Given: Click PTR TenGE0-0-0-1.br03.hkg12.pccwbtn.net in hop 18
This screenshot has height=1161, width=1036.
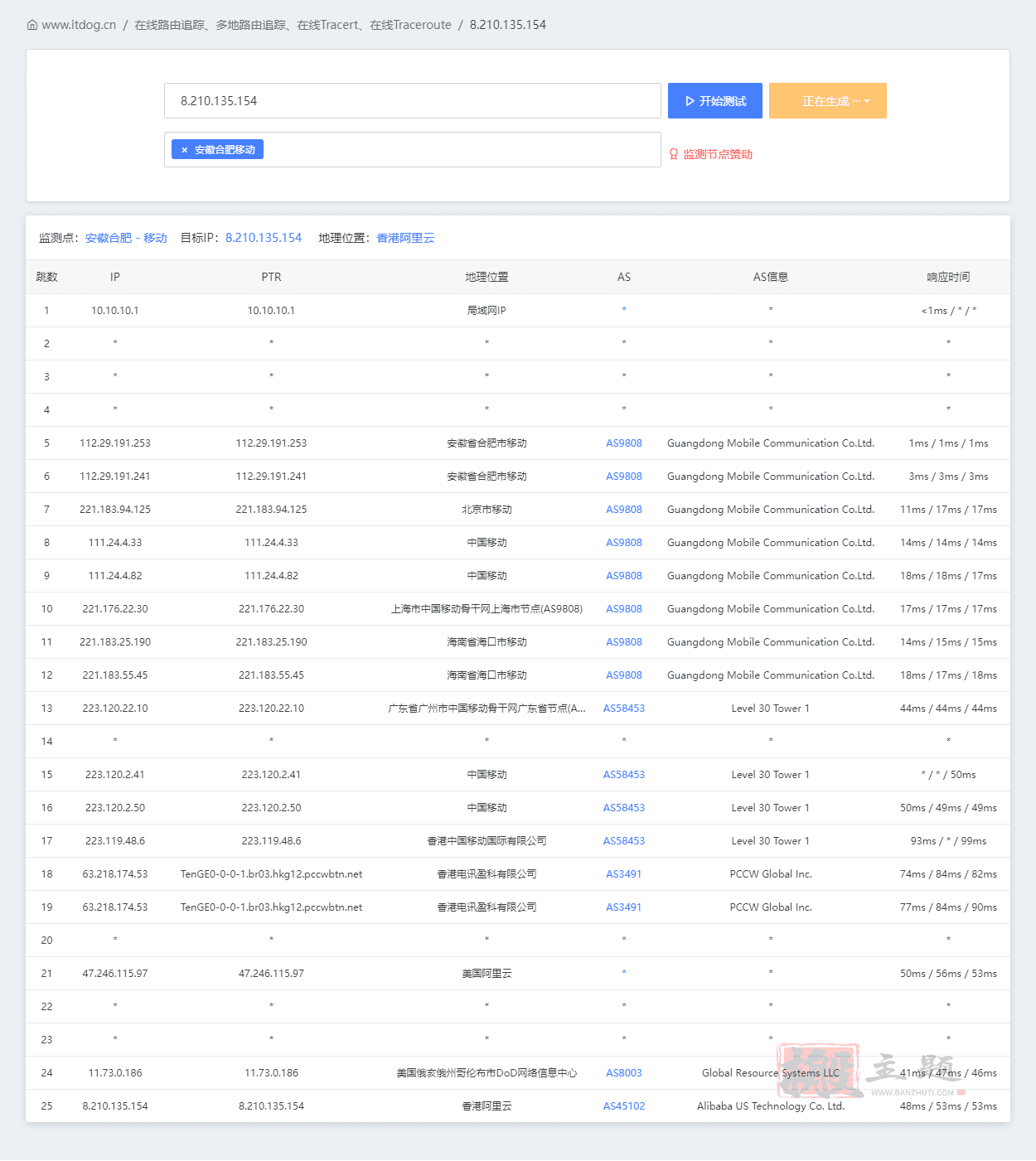Looking at the screenshot, I should (x=271, y=874).
